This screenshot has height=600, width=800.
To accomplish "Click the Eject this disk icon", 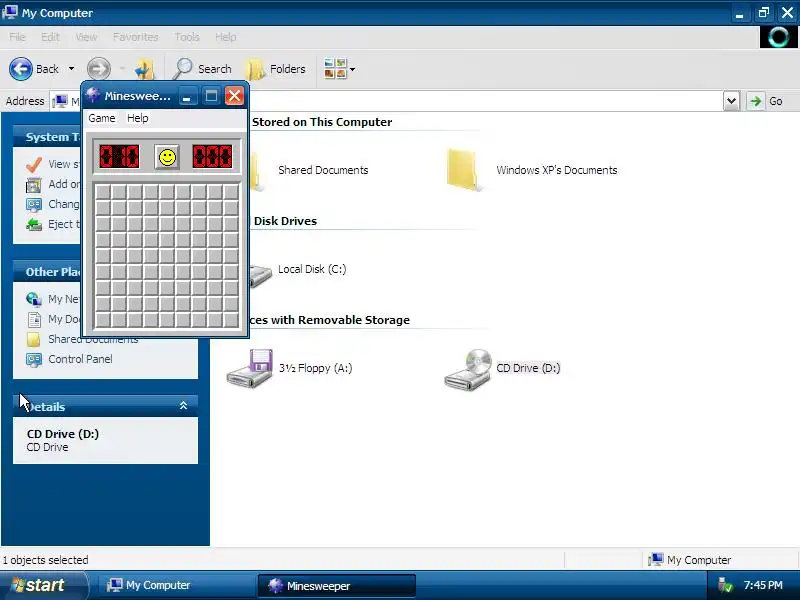I will 34,224.
